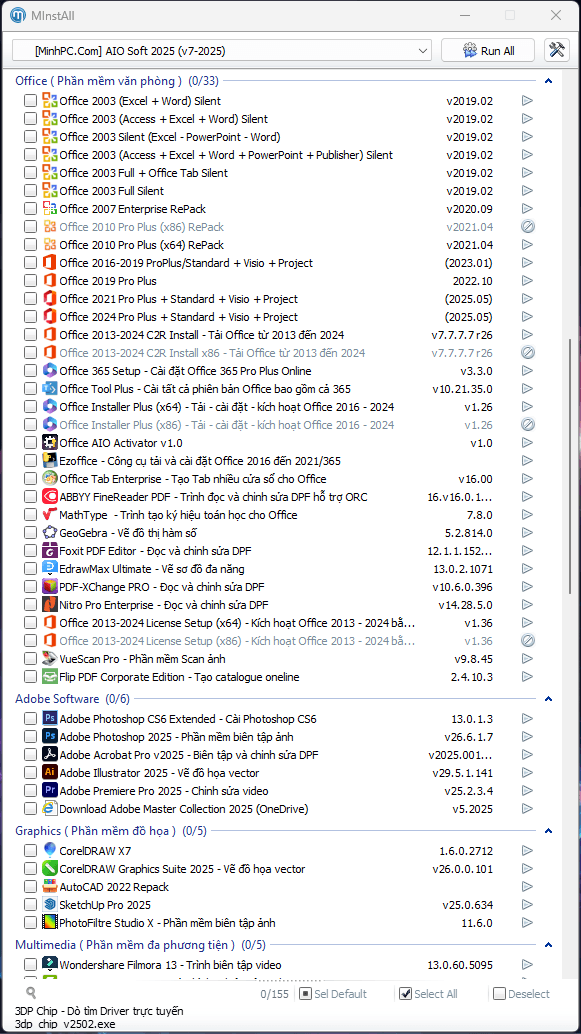
Task: Collapse the Office section arrow
Action: click(x=548, y=81)
